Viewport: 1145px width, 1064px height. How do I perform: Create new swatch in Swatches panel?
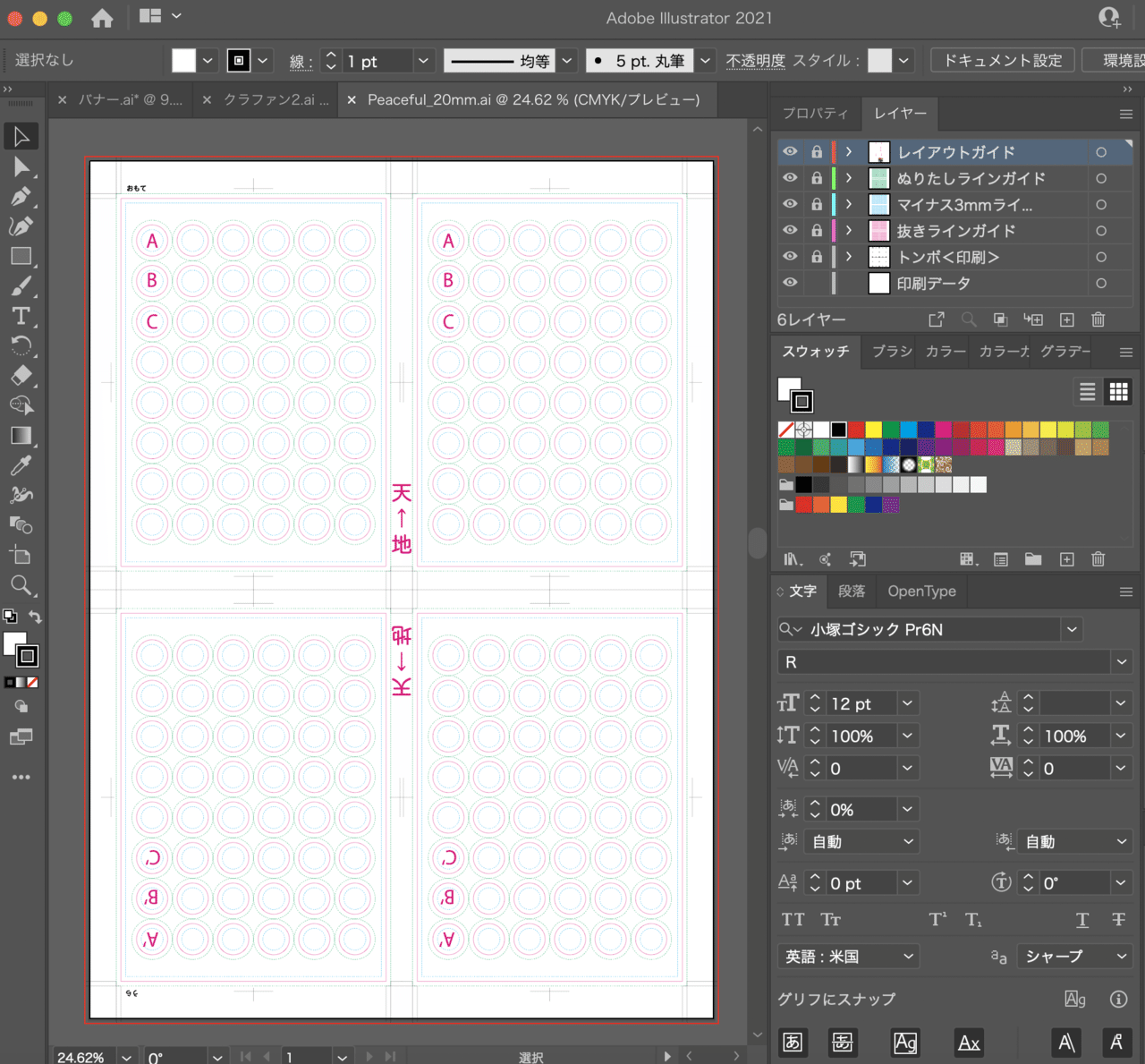tap(1066, 559)
